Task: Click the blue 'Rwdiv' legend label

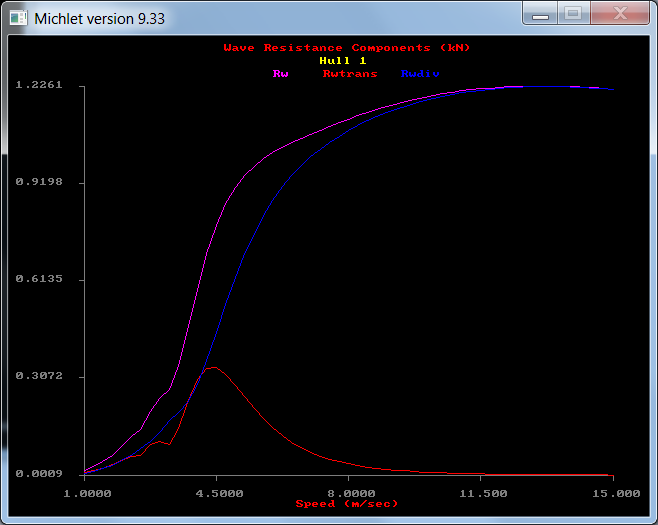Action: coord(420,73)
